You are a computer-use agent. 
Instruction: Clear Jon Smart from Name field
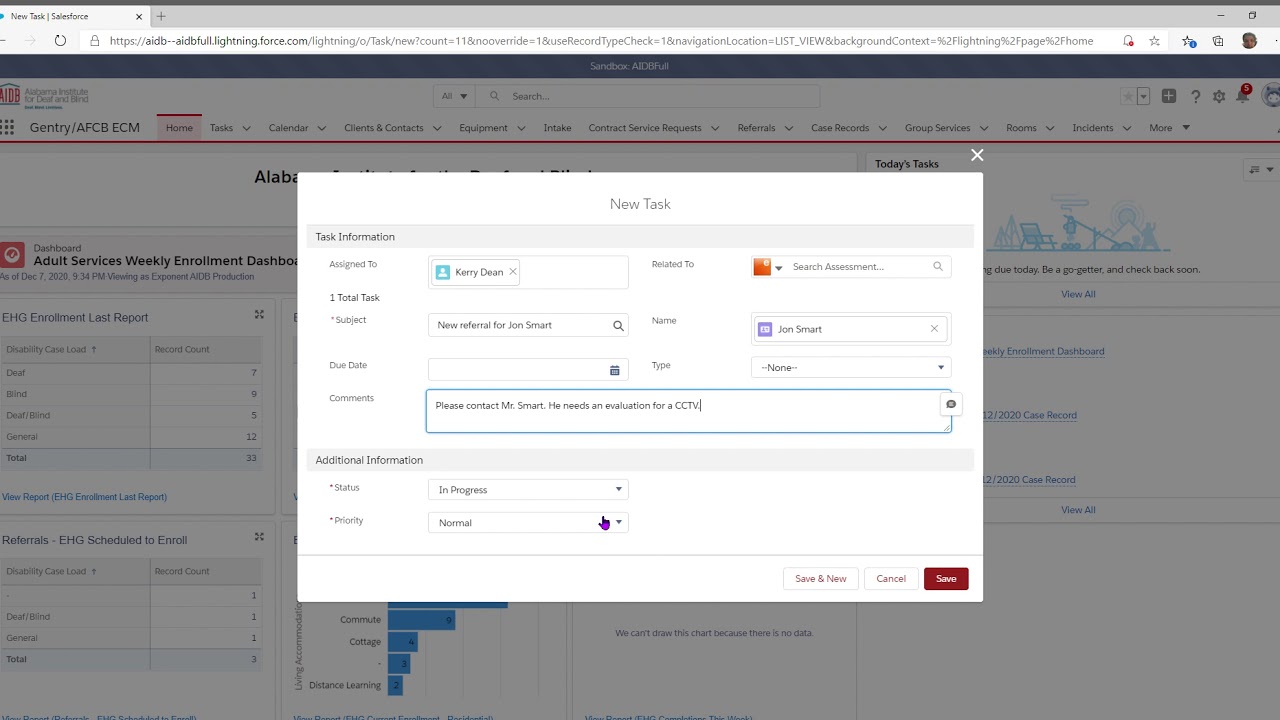point(934,329)
